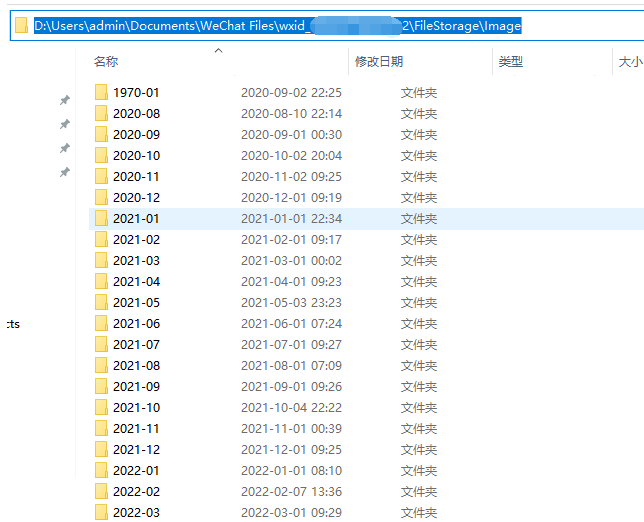Click folder name 2020-10

click(136, 156)
